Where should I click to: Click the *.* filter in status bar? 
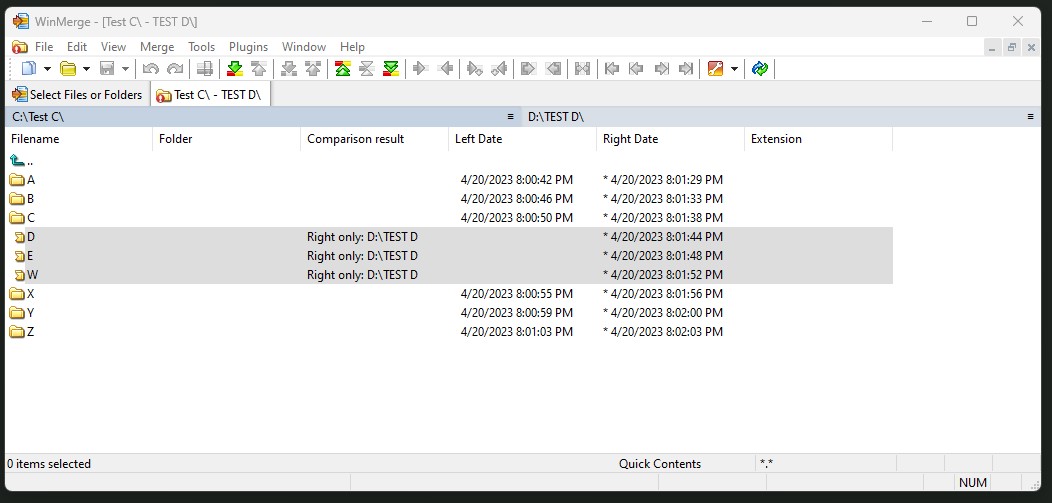click(767, 463)
